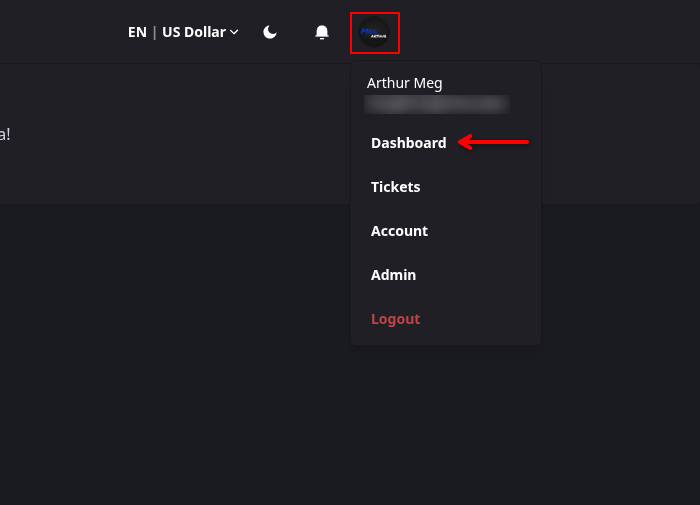
Task: Open the Admin menu item
Action: tap(393, 275)
